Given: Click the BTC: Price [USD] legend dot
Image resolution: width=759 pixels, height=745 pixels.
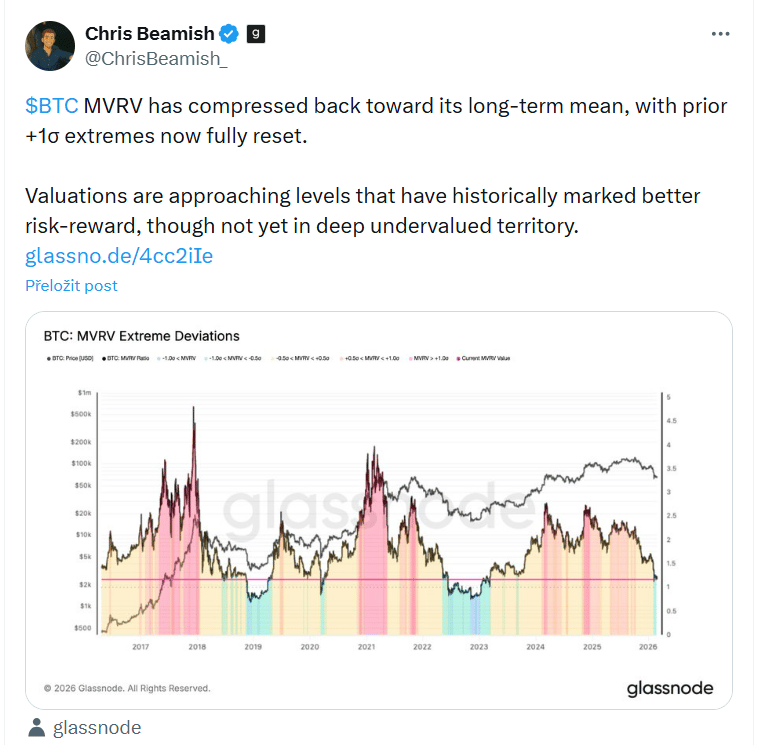Looking at the screenshot, I should pos(47,357).
